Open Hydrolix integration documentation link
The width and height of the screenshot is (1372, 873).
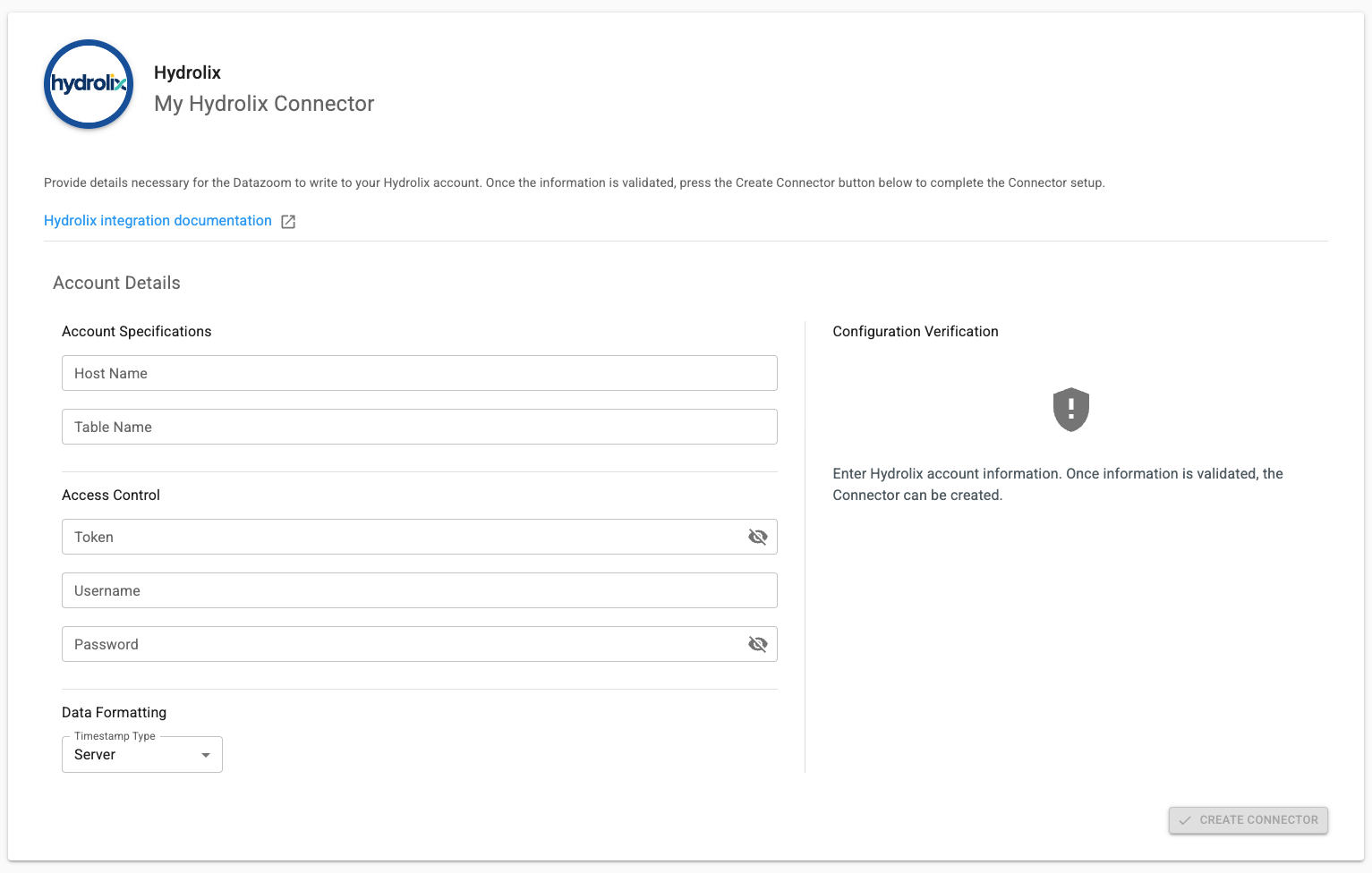pyautogui.click(x=158, y=221)
